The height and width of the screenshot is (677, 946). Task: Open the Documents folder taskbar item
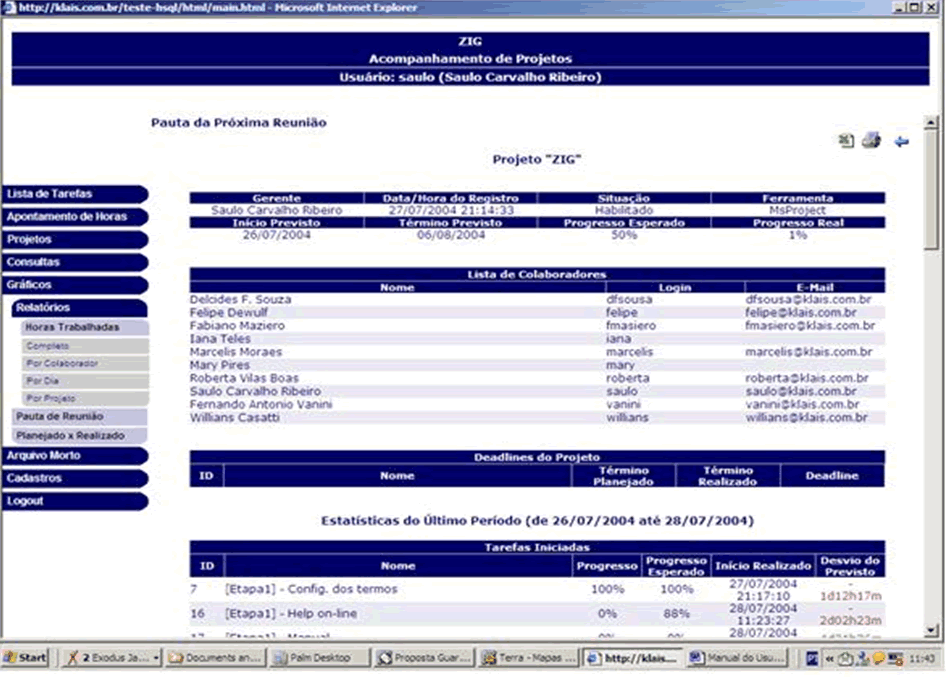(215, 658)
